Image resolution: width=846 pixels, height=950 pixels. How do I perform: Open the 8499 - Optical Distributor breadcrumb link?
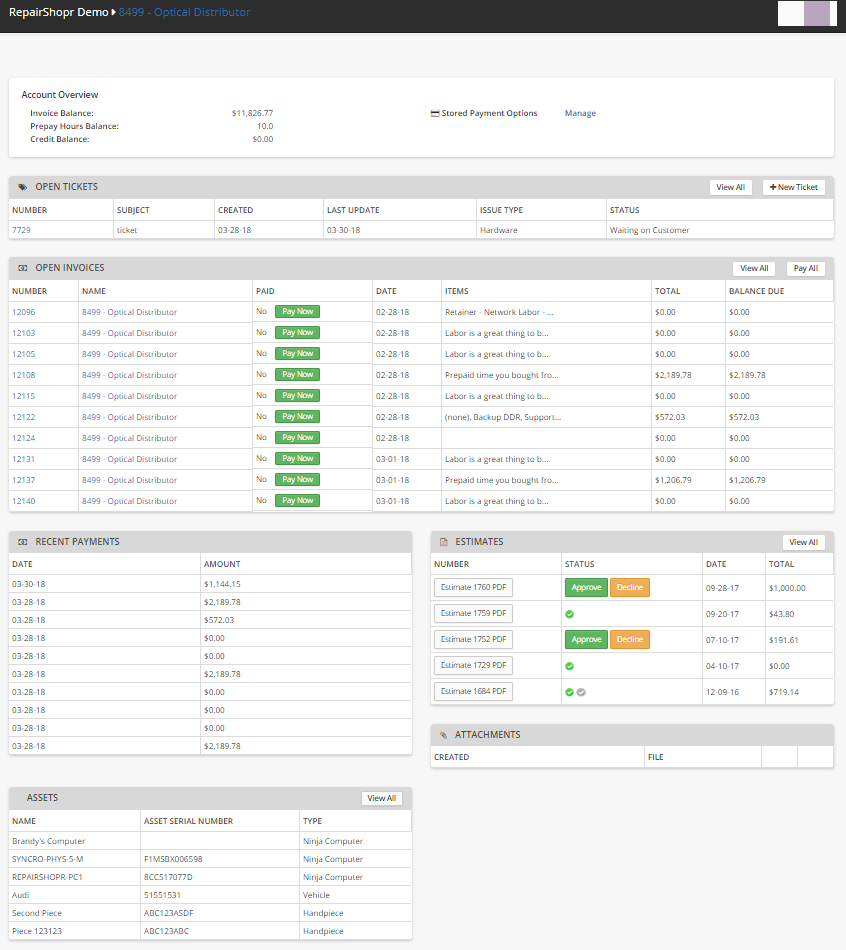click(184, 12)
